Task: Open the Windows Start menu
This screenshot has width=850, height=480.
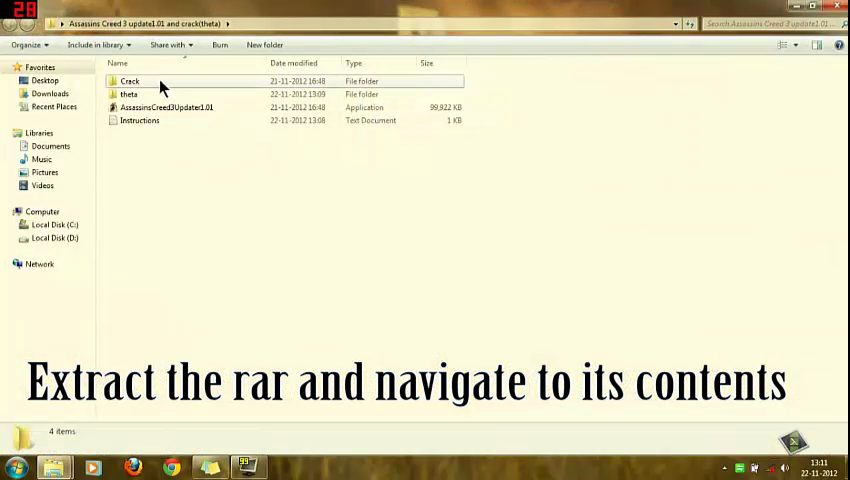Action: click(x=16, y=467)
